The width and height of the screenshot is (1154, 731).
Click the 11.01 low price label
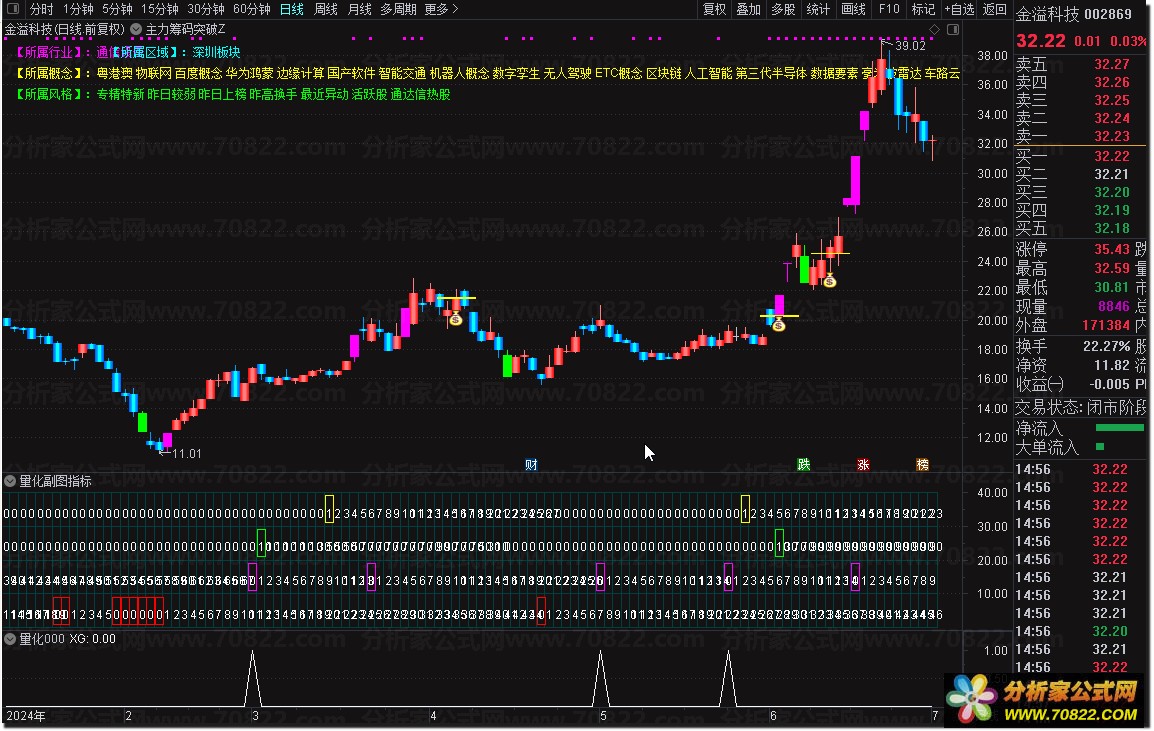click(x=186, y=453)
